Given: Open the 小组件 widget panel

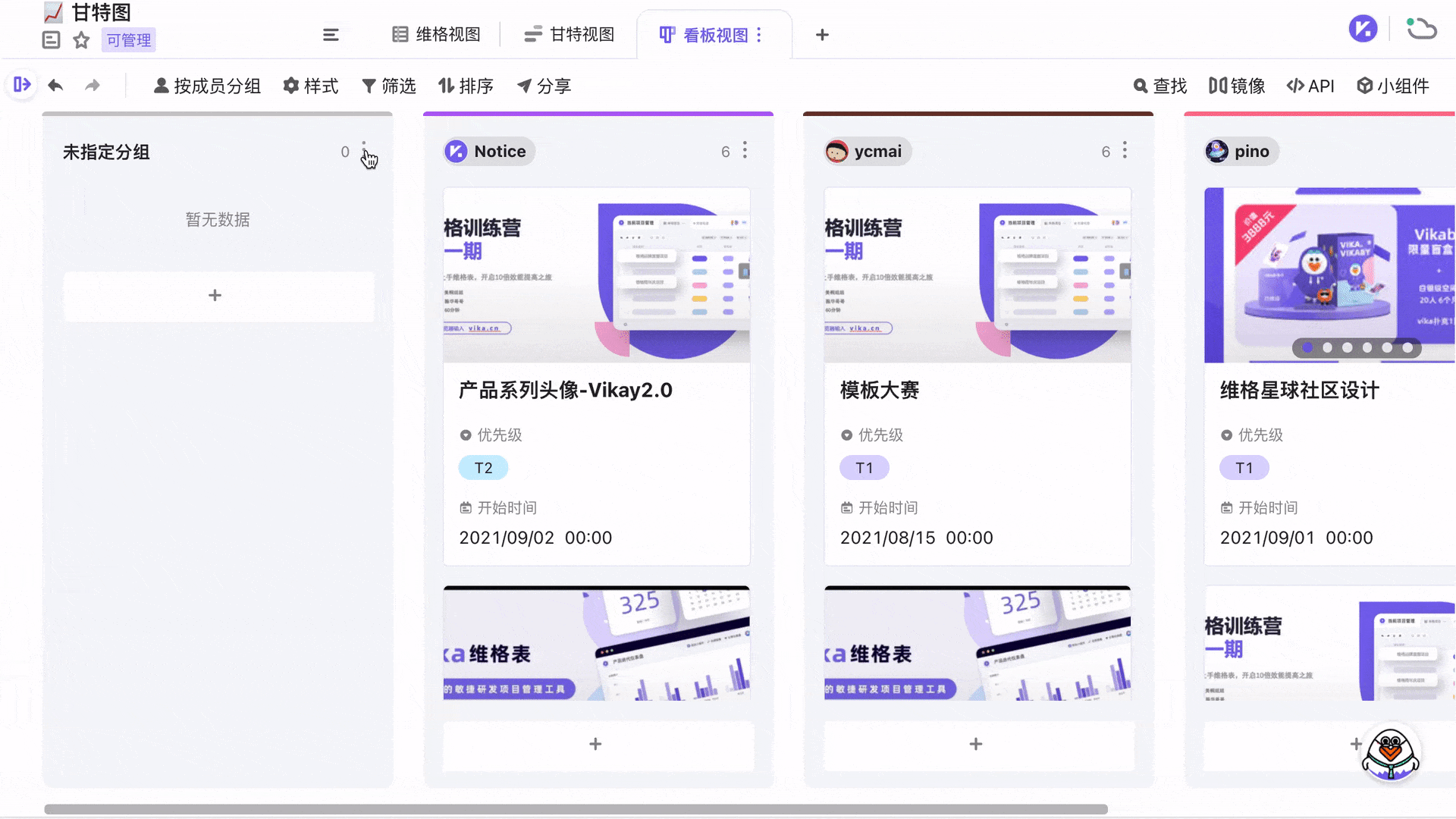Looking at the screenshot, I should pos(1393,86).
